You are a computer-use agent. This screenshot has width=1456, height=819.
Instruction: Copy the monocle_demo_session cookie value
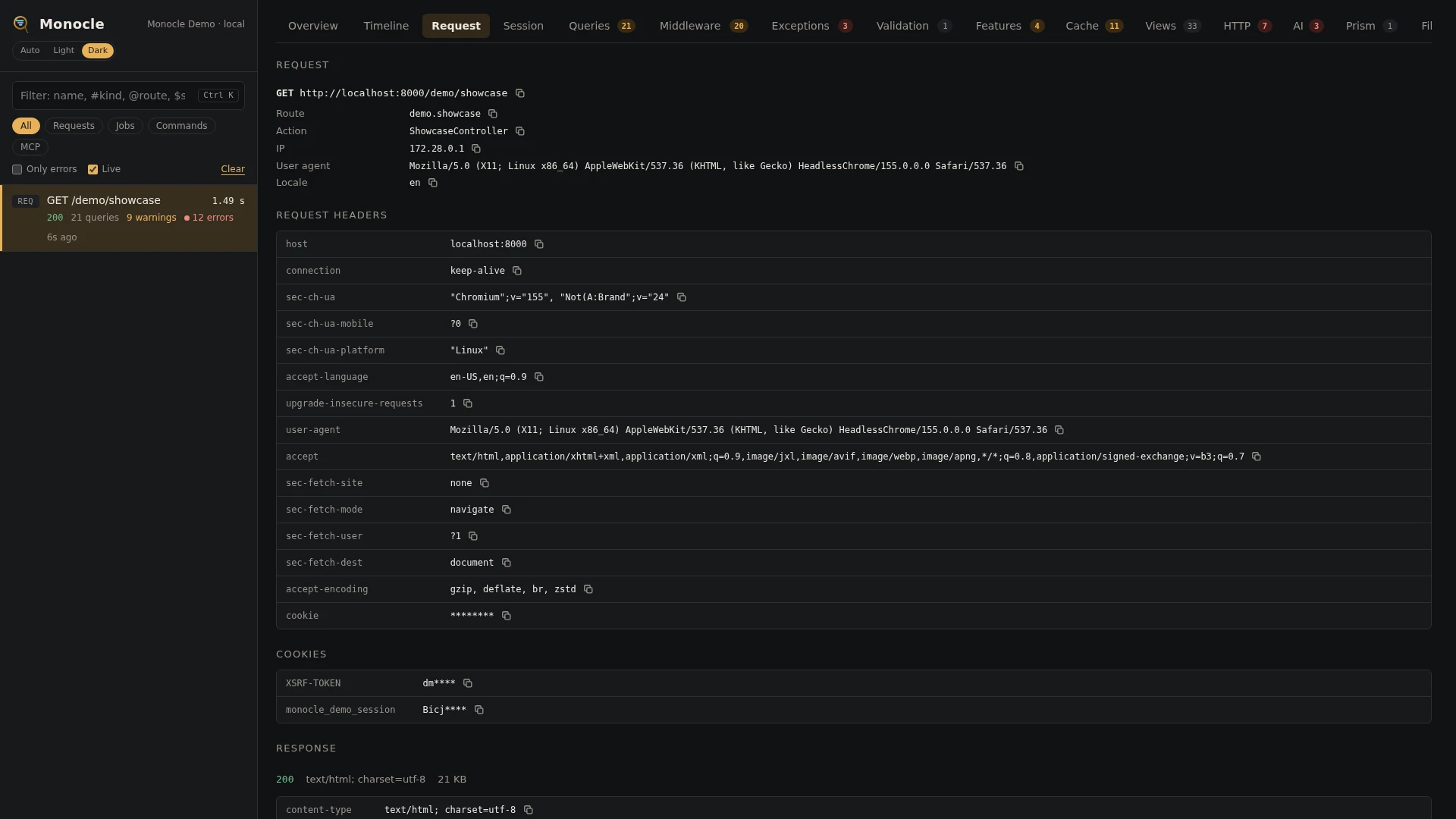pos(479,710)
